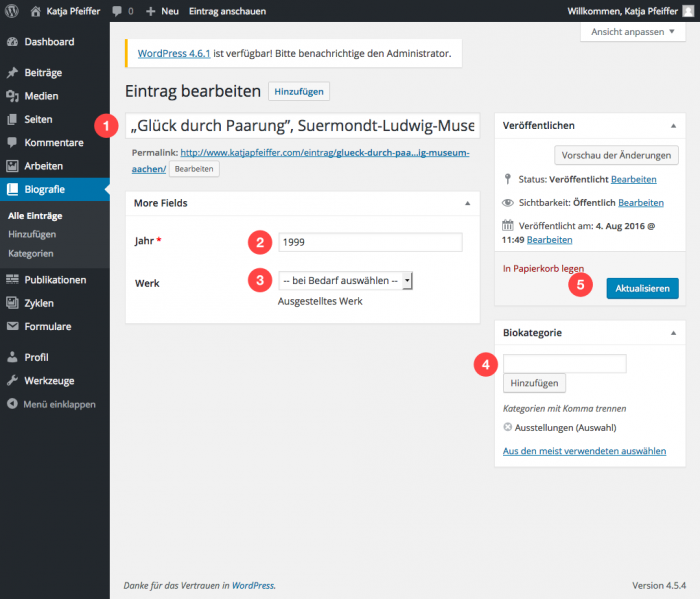Click the Profil person icon
Image resolution: width=700 pixels, height=599 pixels.
click(12, 357)
